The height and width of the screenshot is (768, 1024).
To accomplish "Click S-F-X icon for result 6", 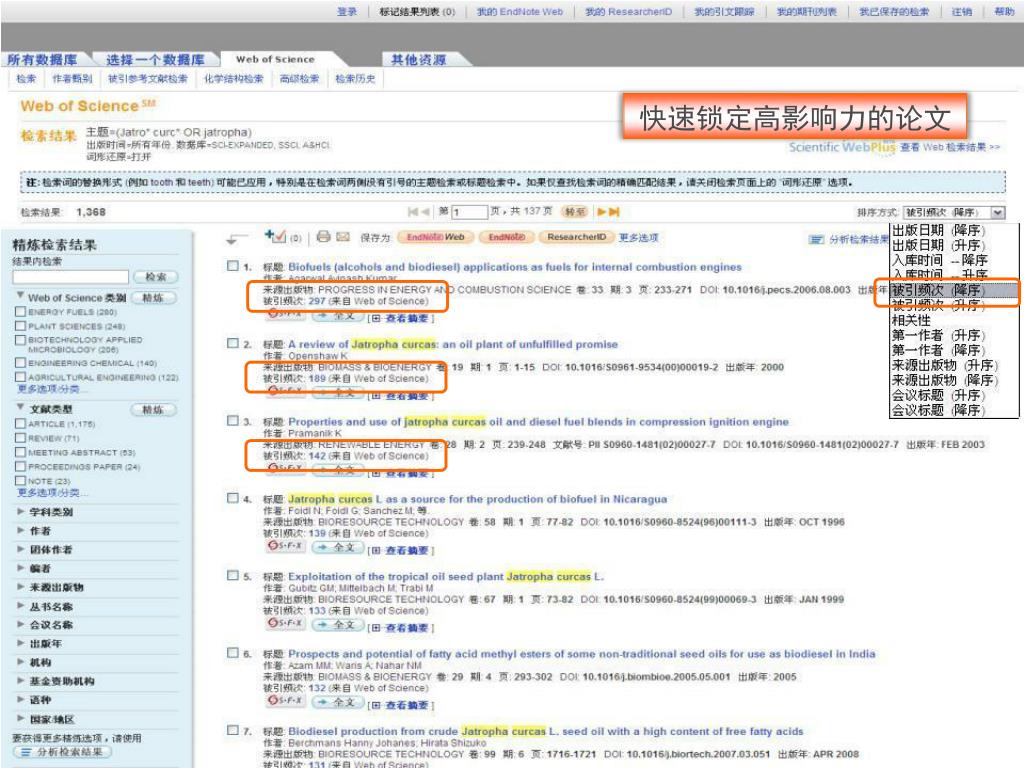I will 285,700.
